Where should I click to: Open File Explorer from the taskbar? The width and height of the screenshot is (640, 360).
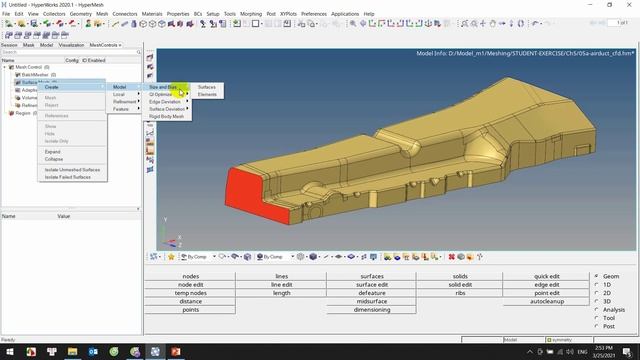click(73, 351)
